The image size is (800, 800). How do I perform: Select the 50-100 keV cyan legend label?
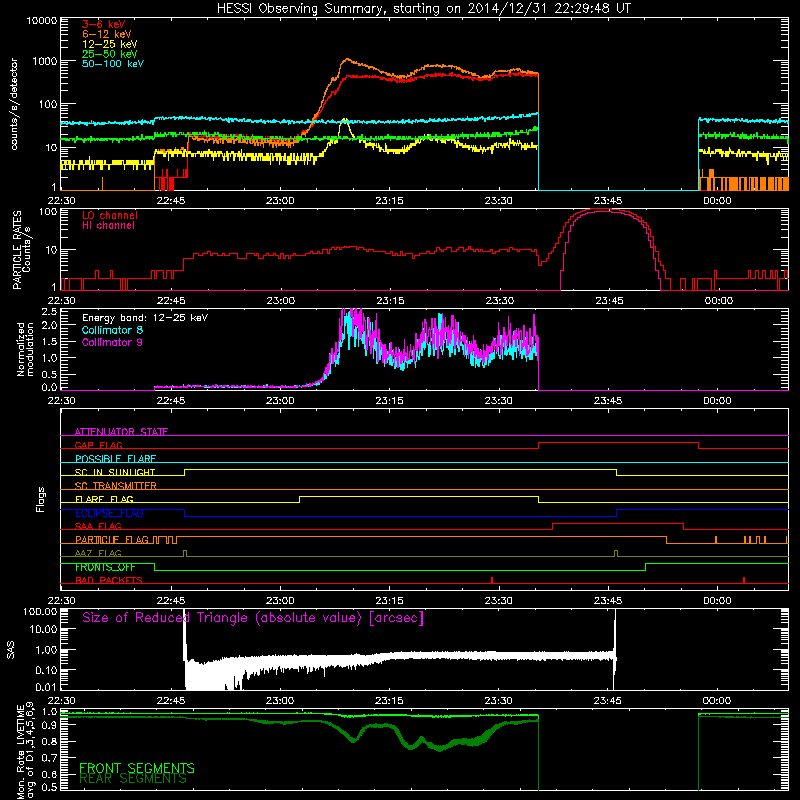point(113,64)
